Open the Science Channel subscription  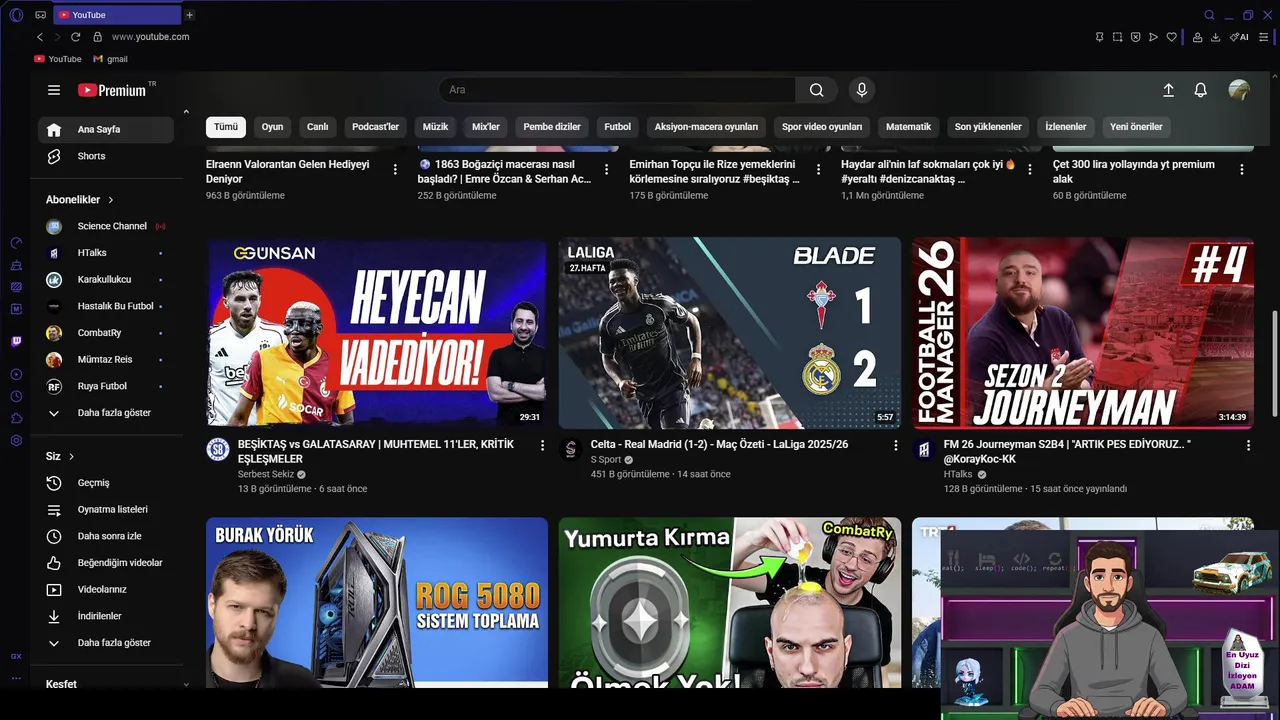[x=106, y=226]
